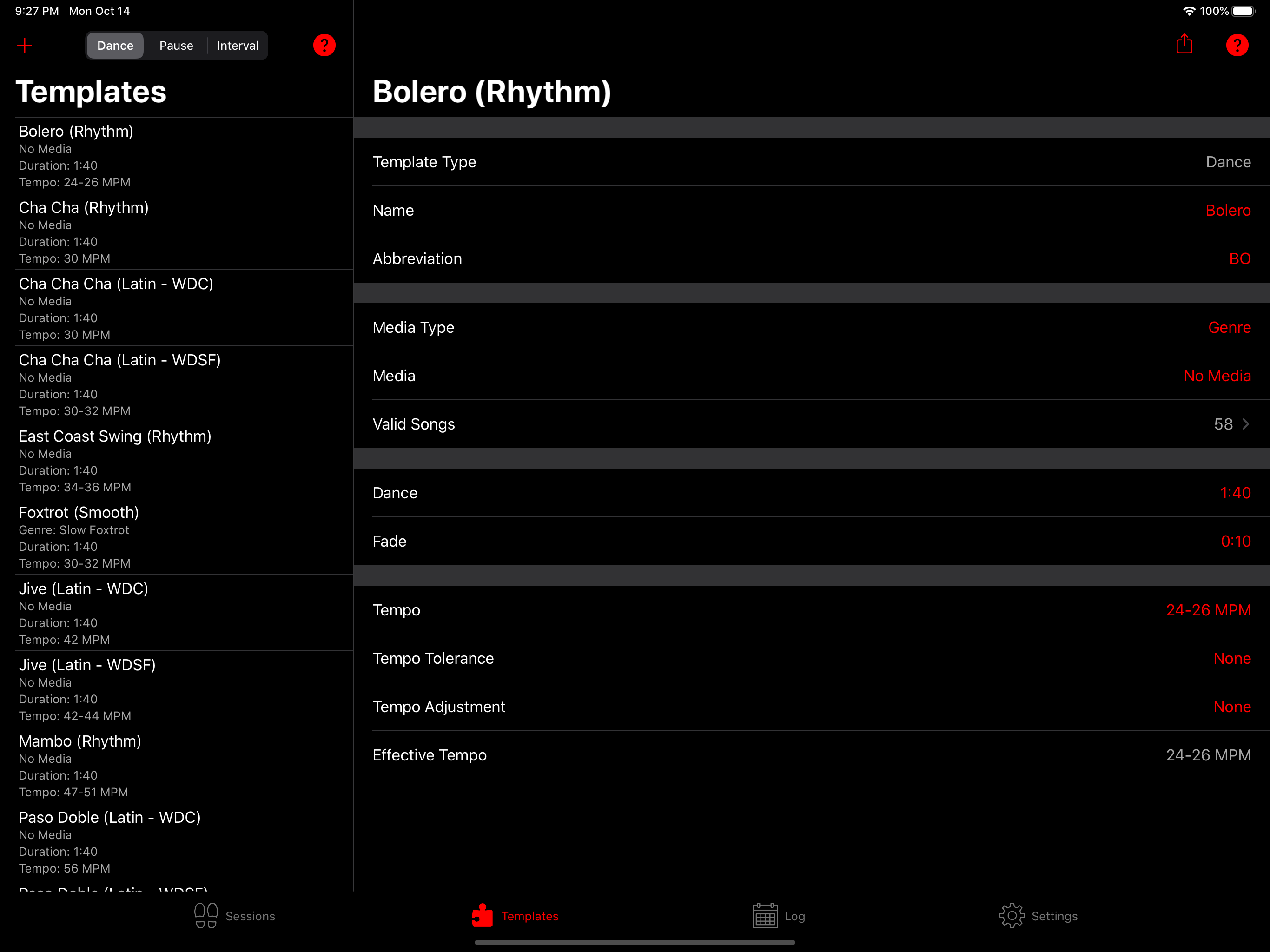Open help in the Templates list panel

click(x=324, y=46)
